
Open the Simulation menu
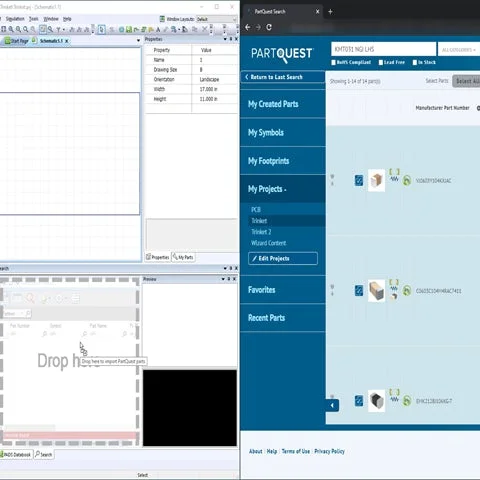(x=15, y=19)
